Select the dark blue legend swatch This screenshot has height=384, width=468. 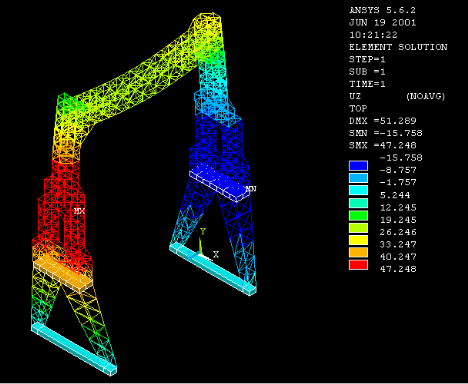click(358, 166)
